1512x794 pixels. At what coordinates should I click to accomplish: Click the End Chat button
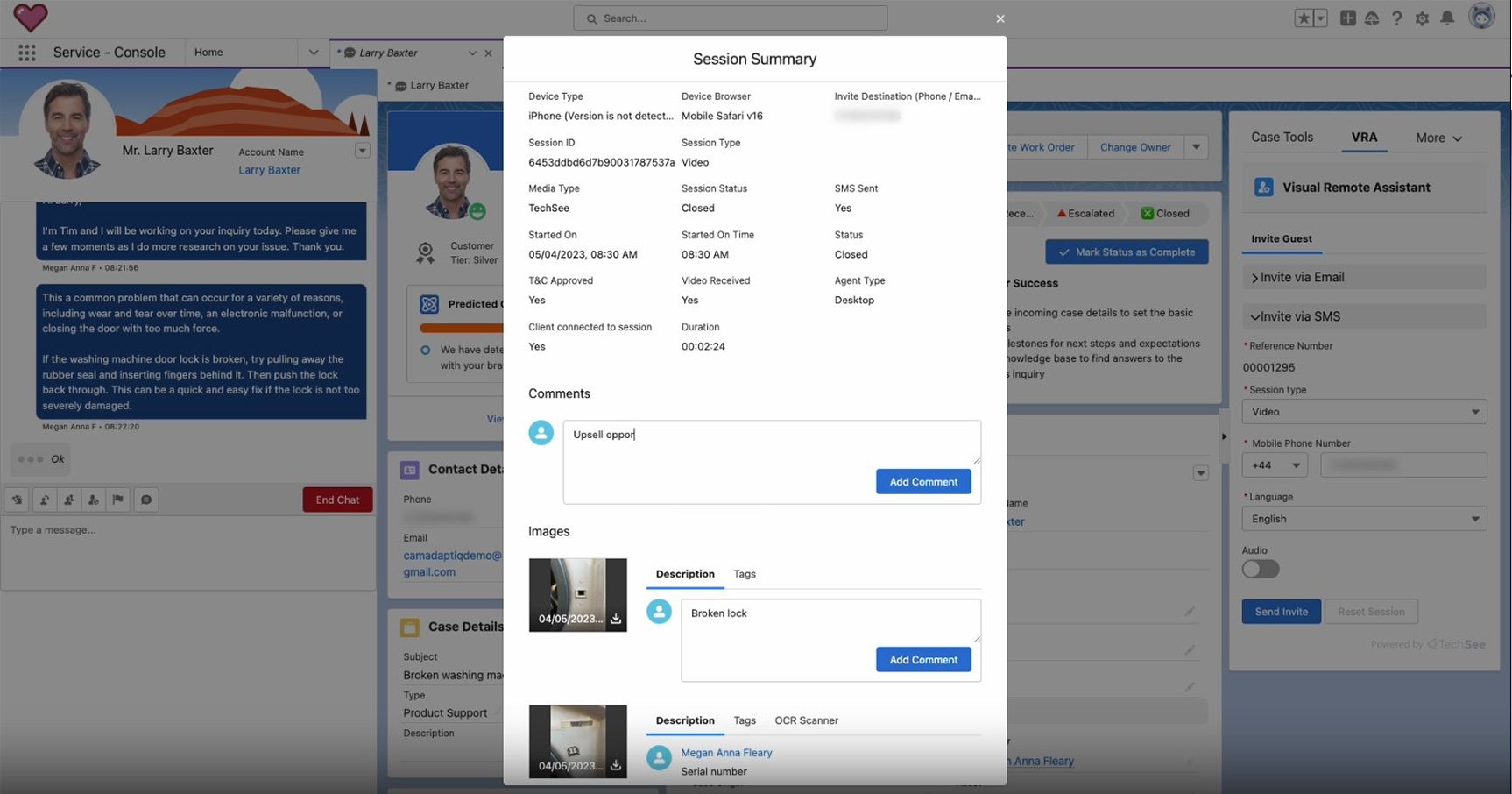(337, 500)
